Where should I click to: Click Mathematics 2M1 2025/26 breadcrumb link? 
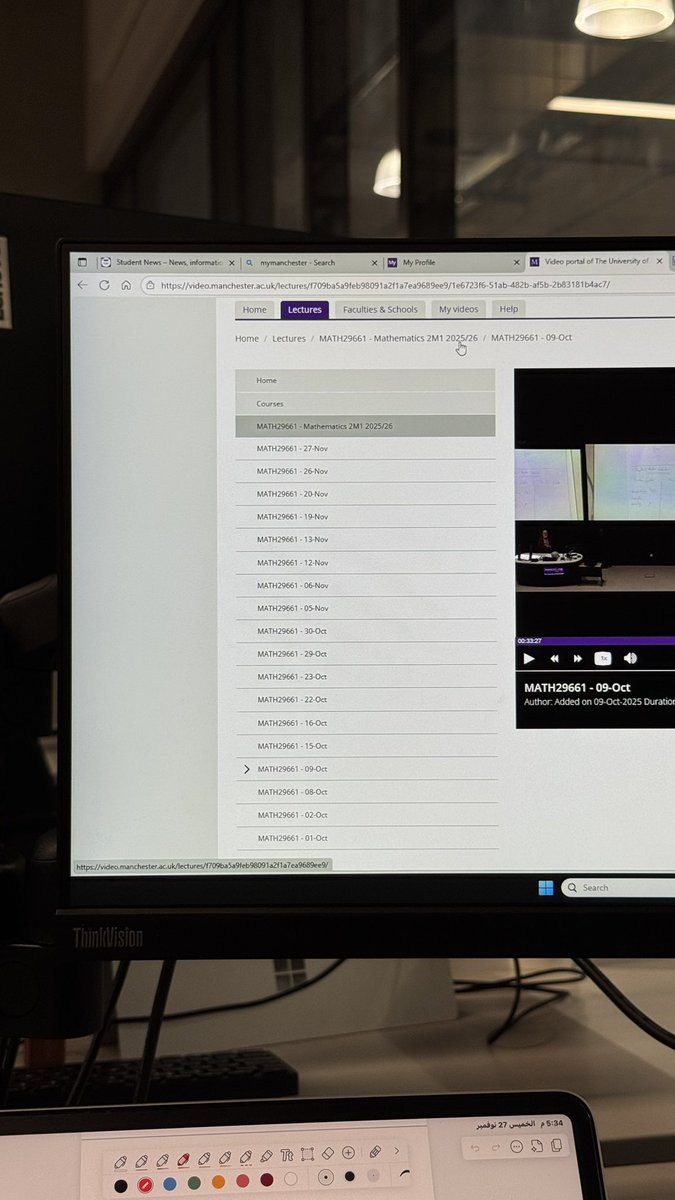398,339
